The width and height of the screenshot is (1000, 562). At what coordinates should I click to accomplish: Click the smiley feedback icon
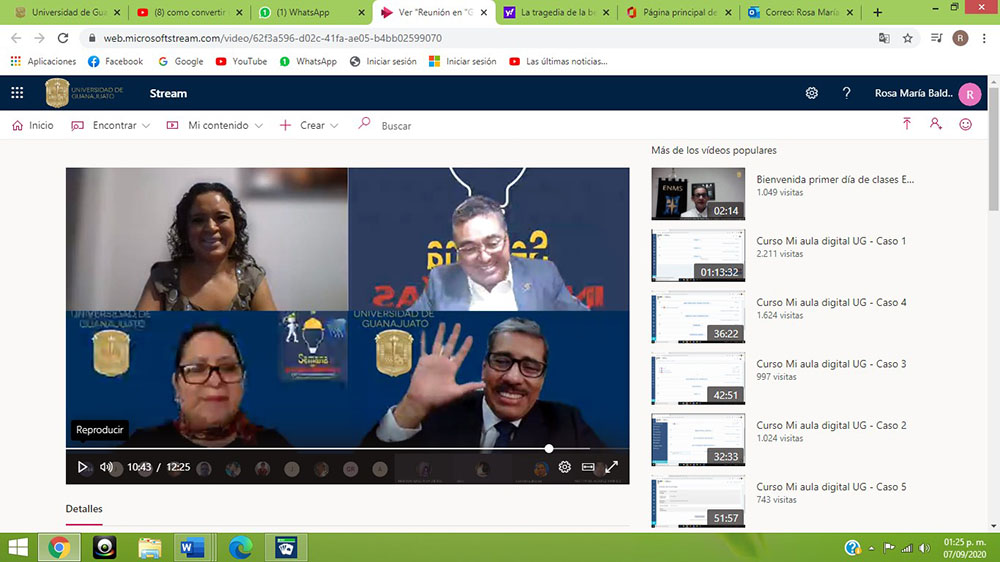[965, 125]
